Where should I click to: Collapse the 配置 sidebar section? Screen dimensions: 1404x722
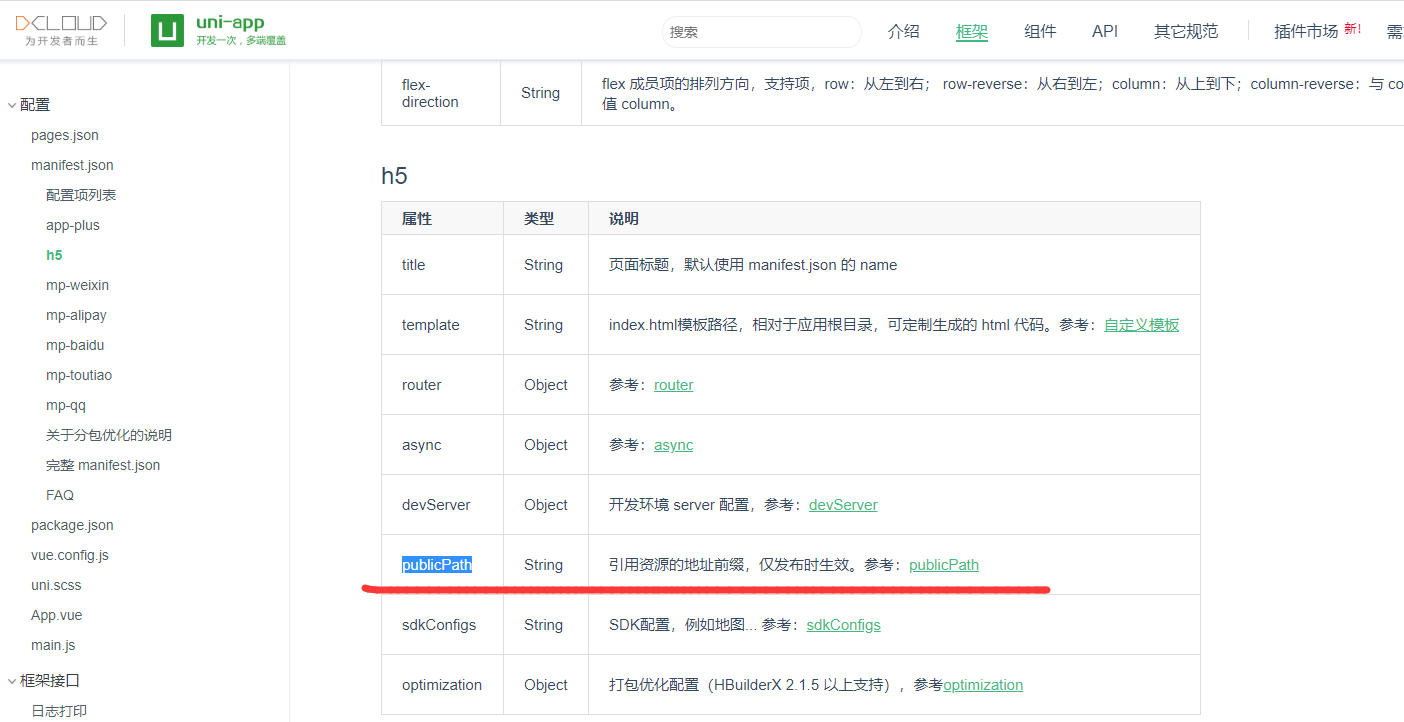click(33, 104)
